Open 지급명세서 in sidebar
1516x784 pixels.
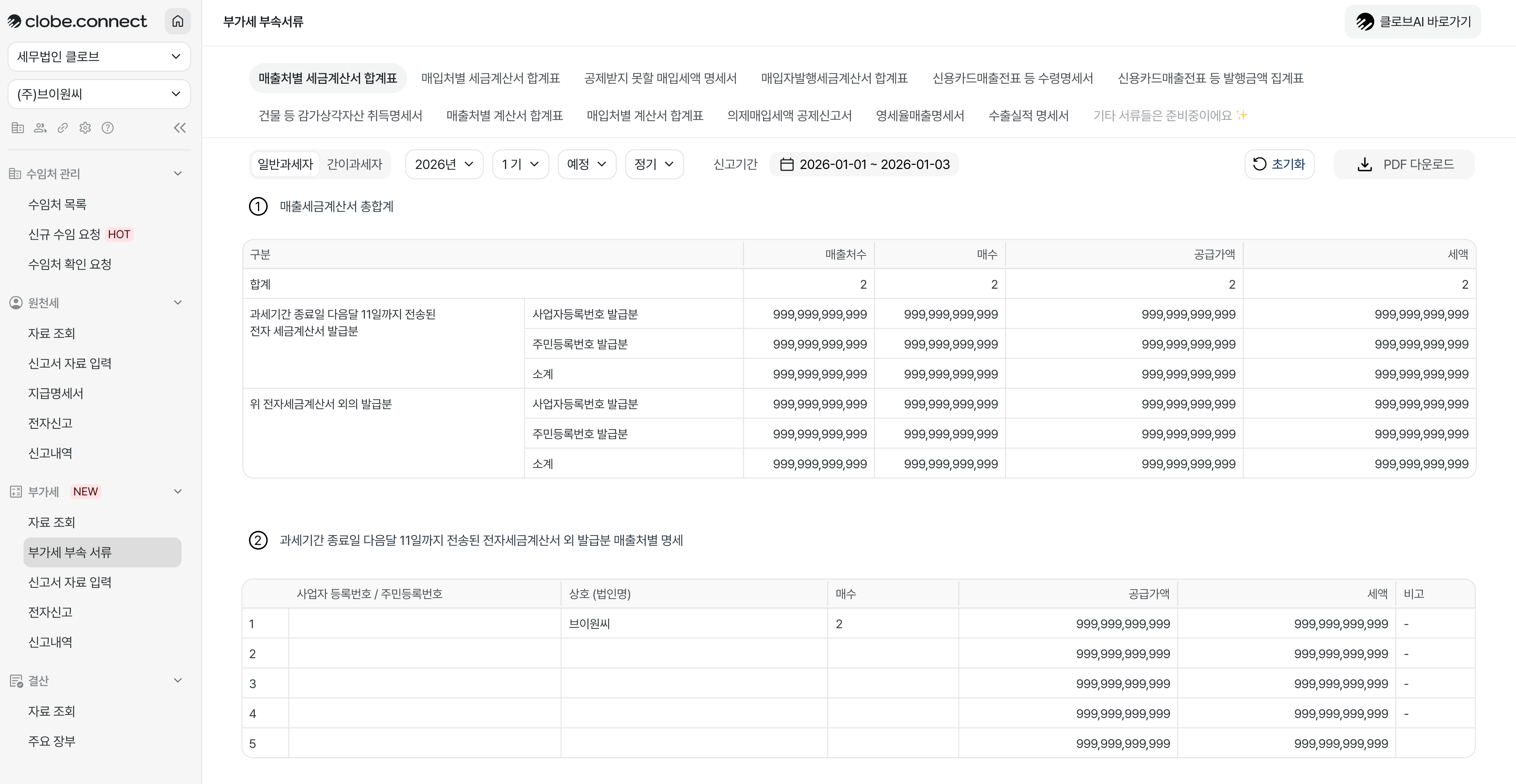(x=56, y=393)
